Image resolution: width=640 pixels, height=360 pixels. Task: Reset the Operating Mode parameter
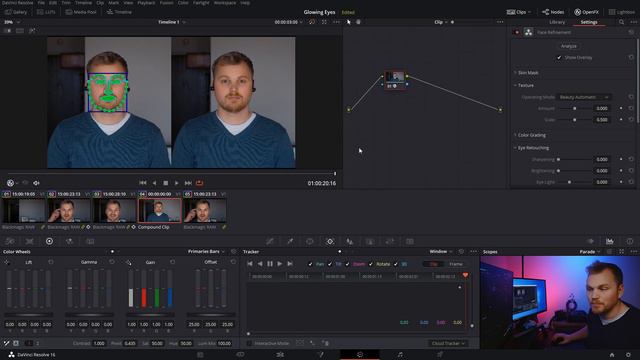(x=631, y=97)
